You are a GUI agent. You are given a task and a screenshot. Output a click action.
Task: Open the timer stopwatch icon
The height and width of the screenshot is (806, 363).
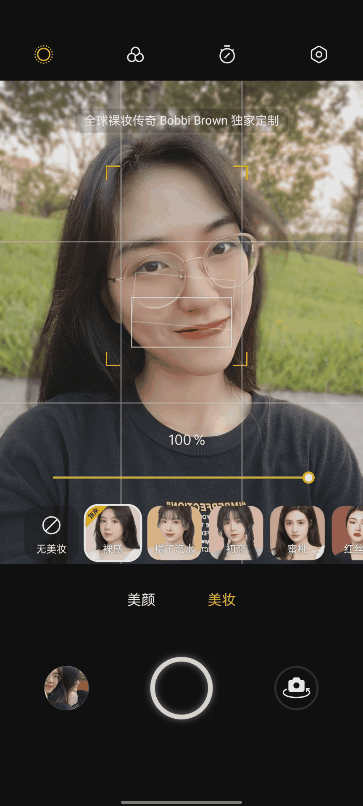pos(227,54)
